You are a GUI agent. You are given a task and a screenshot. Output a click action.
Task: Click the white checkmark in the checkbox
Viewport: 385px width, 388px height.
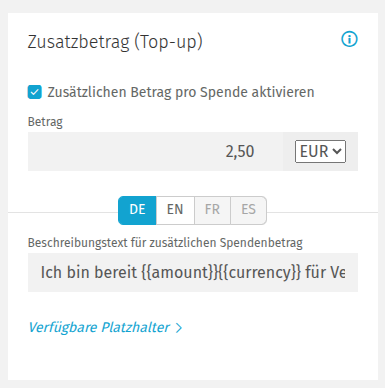(35, 92)
